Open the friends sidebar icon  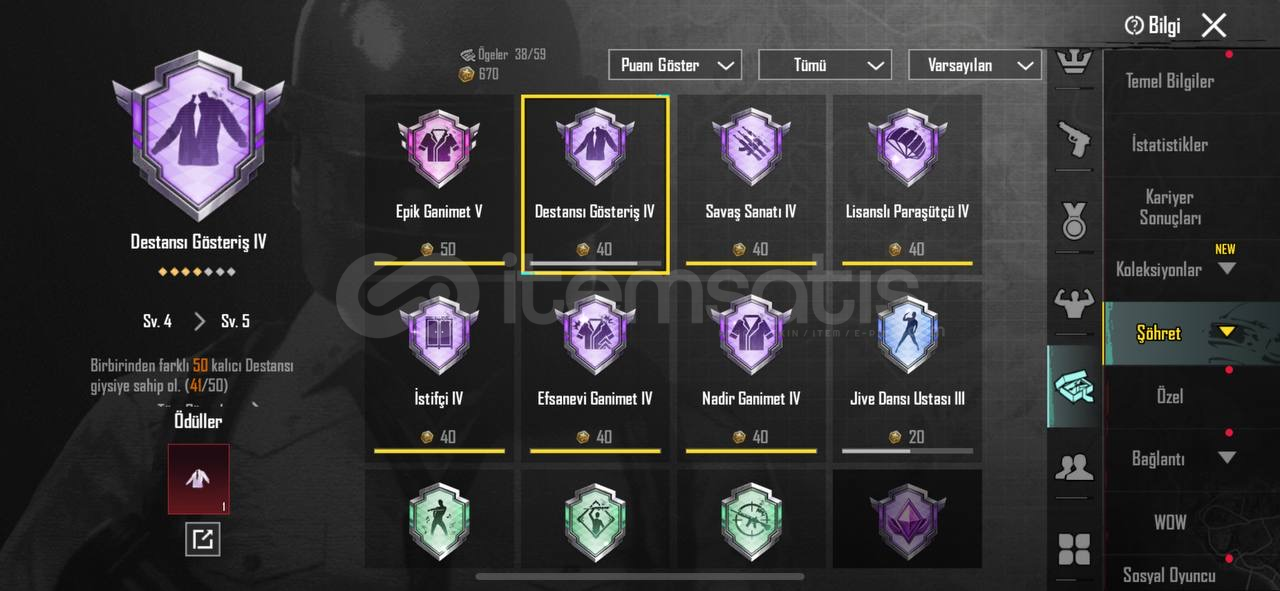[1074, 467]
